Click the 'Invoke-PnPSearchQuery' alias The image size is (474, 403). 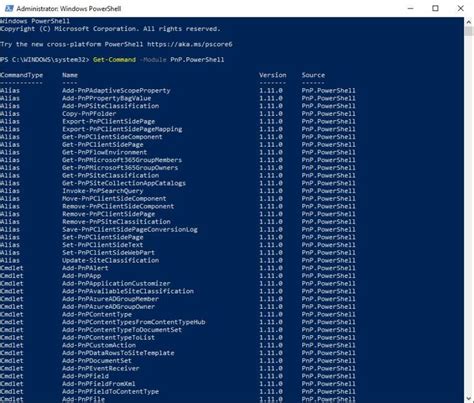click(x=103, y=191)
